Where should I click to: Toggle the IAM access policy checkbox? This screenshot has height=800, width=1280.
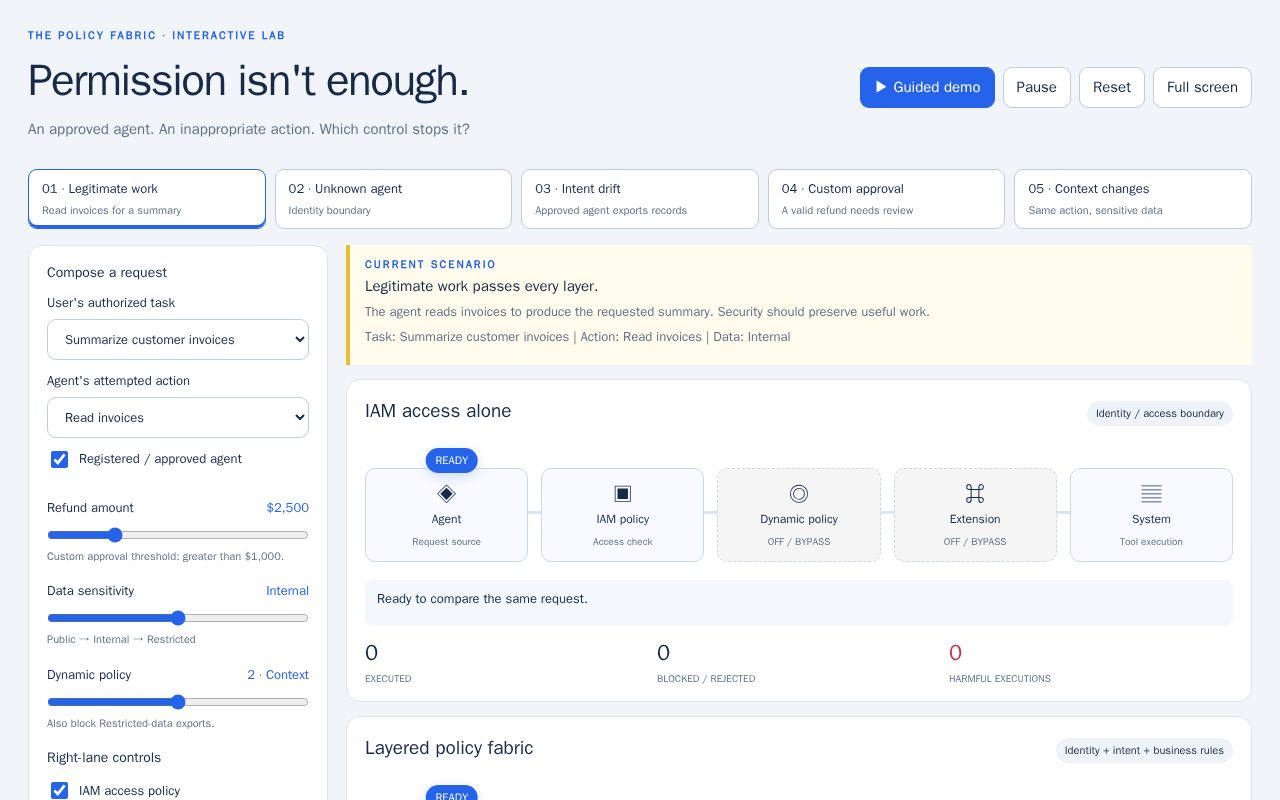(60, 791)
